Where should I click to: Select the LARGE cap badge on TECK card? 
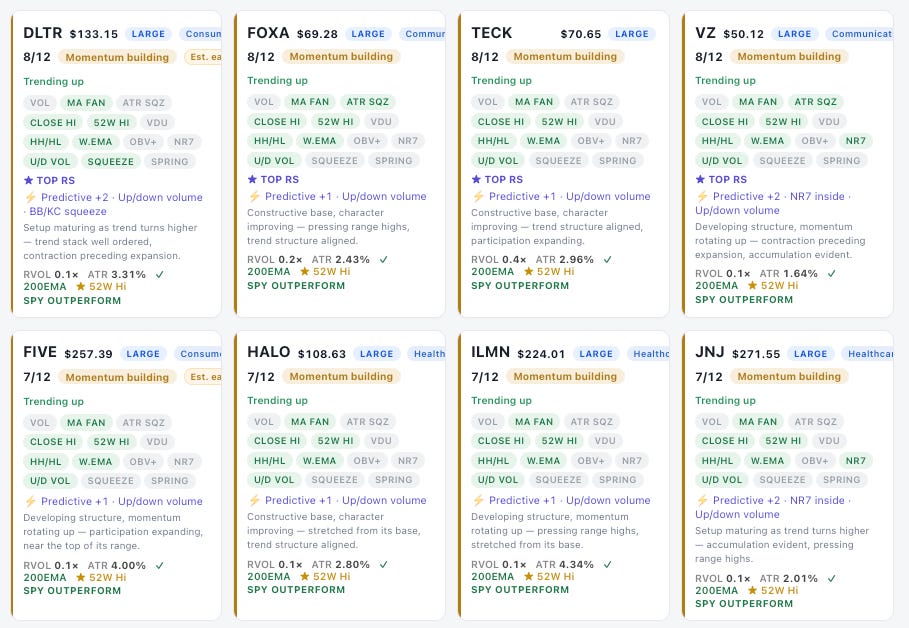[631, 34]
